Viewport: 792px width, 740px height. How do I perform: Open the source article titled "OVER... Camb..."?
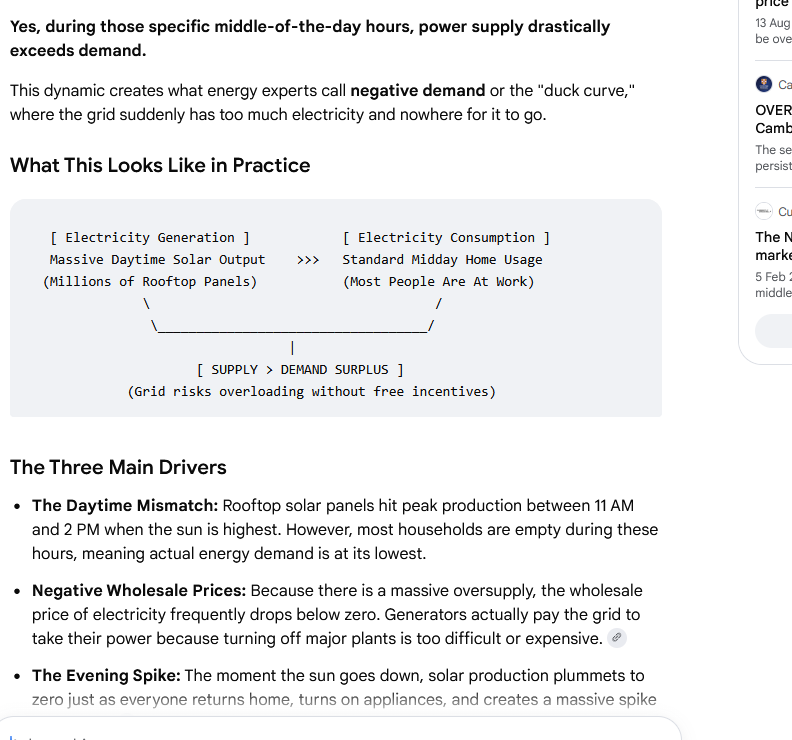pos(773,119)
